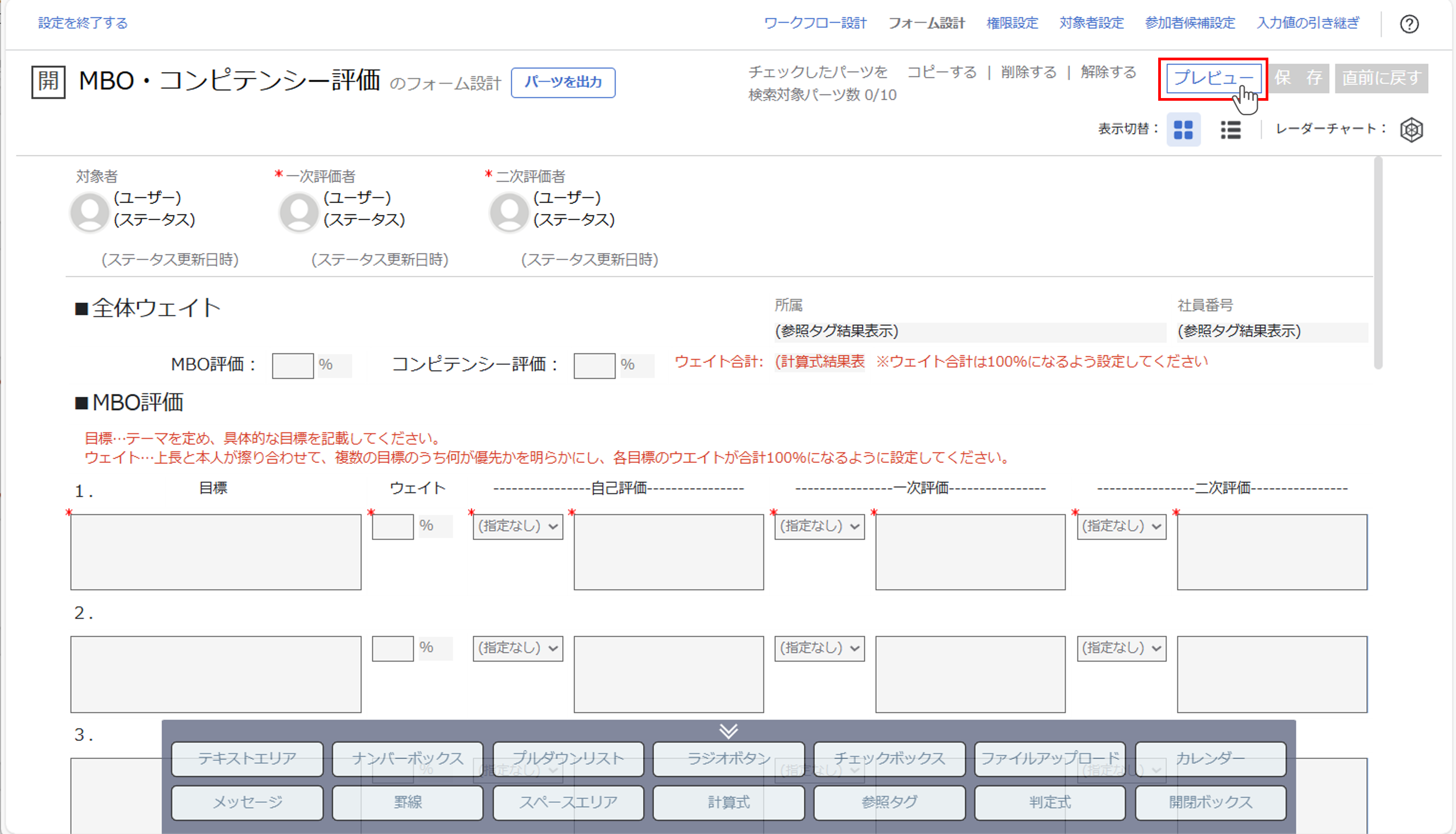Viewport: 1456px width, 834px height.
Task: Click the パーツを出力 button
Action: 563,83
